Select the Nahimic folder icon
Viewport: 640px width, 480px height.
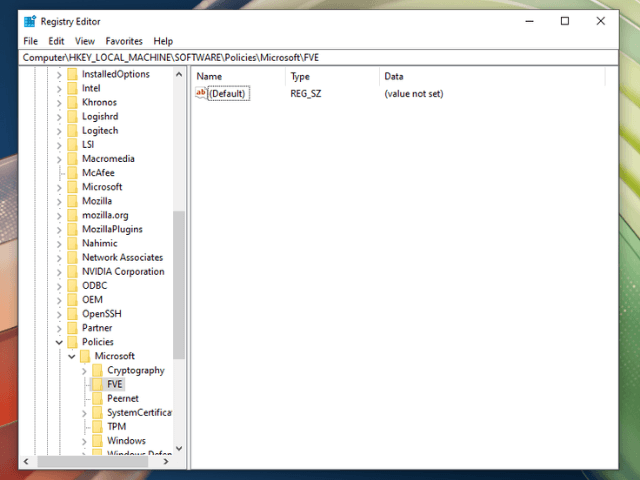[x=72, y=243]
